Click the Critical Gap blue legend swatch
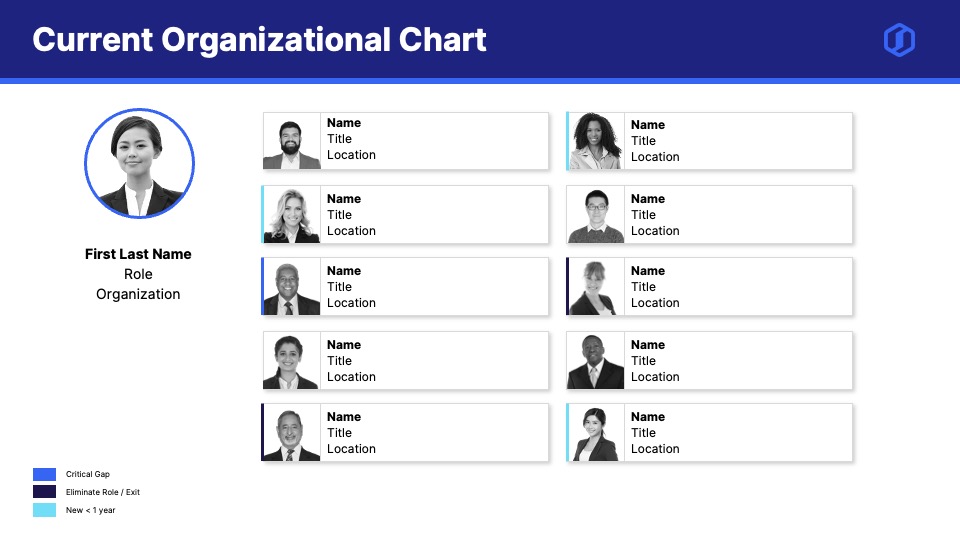The width and height of the screenshot is (960, 540). click(44, 474)
